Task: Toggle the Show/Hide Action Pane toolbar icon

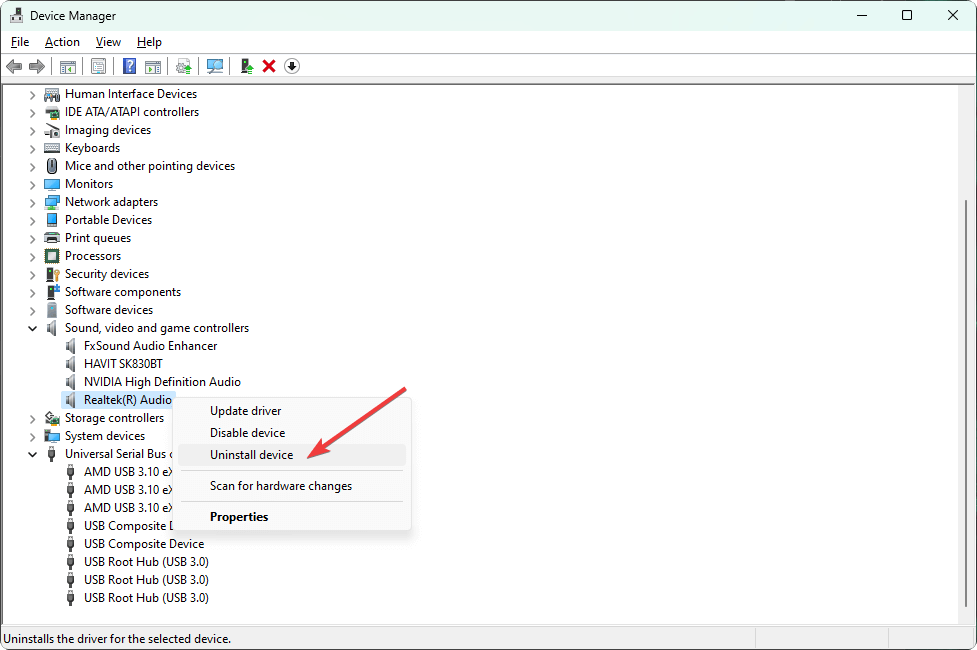Action: (153, 66)
